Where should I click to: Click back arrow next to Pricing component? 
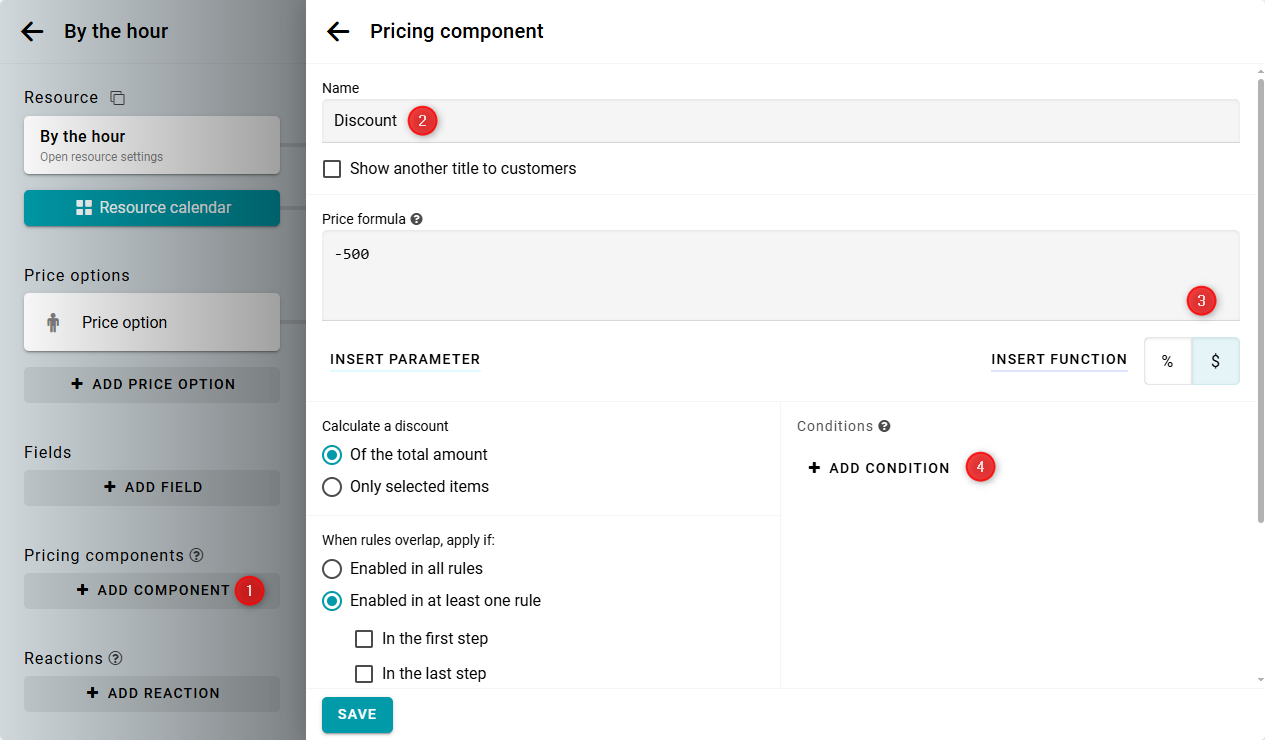[338, 32]
